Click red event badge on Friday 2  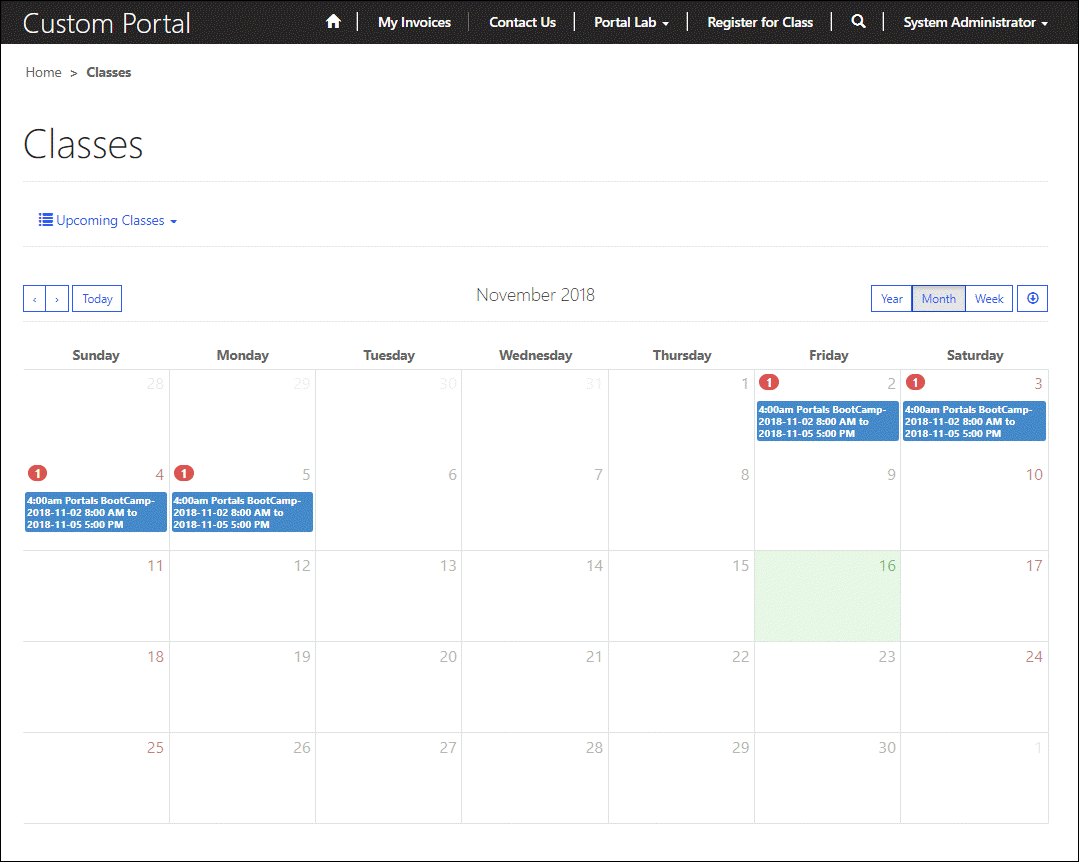coord(769,382)
